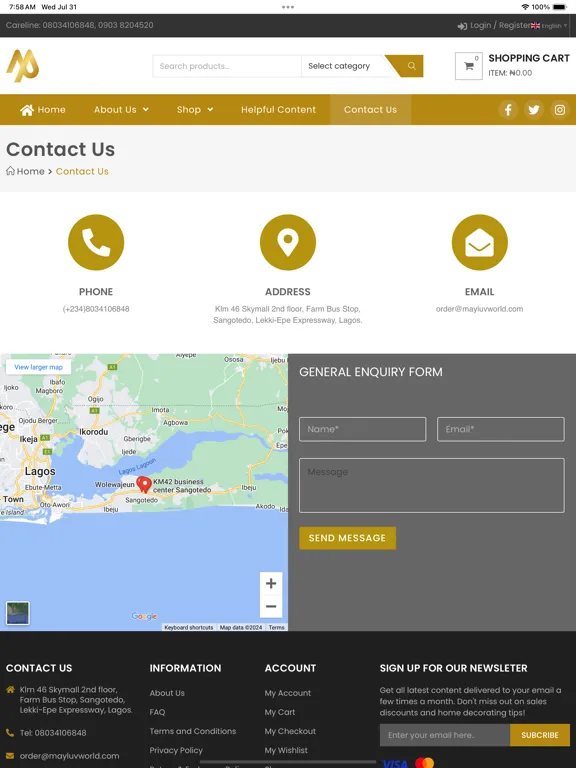Open the shopping cart icon
The height and width of the screenshot is (768, 576).
469,66
